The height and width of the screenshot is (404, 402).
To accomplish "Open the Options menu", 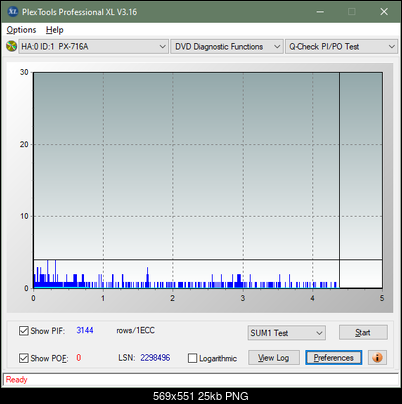I will 21,30.
